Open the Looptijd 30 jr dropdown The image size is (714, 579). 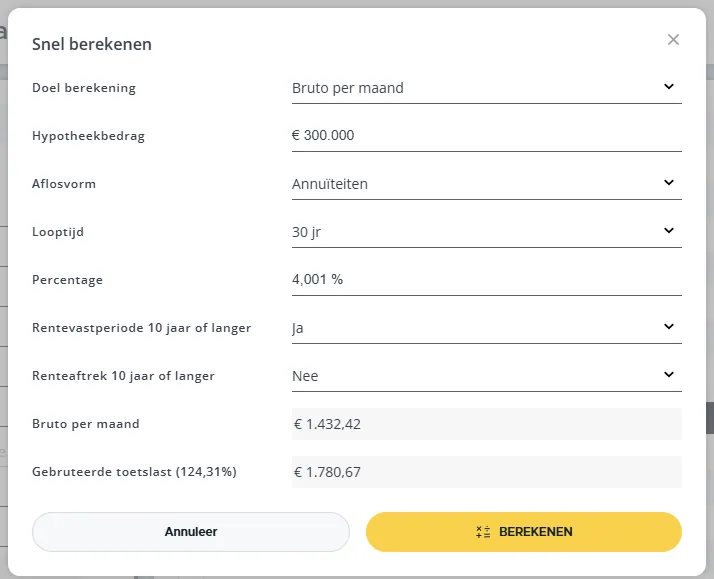coord(486,232)
